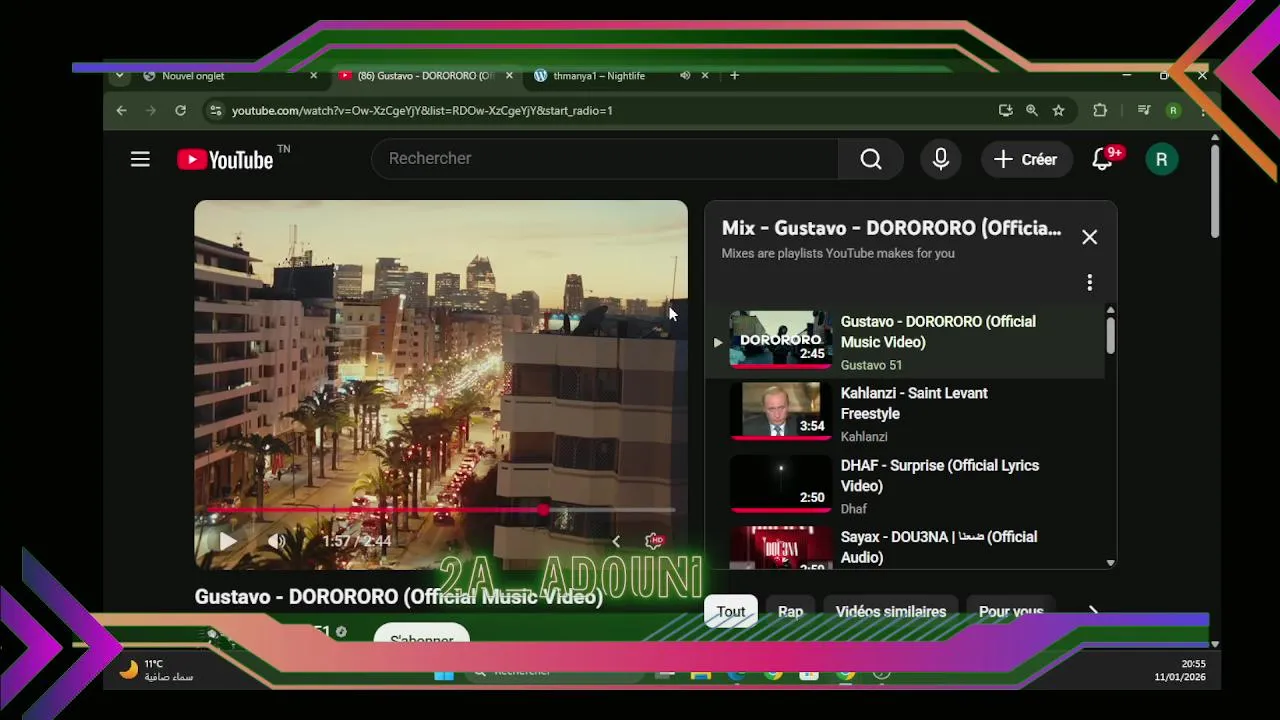Screen dimensions: 1280x720
Task: Click the 'Dhaf' channel name
Action: 854,509
